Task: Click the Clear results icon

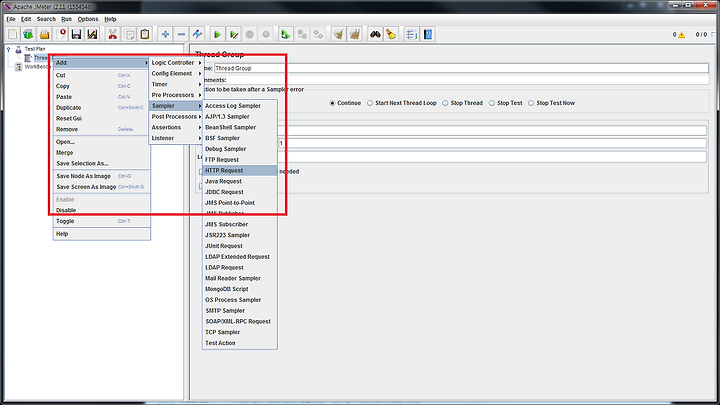Action: point(338,34)
